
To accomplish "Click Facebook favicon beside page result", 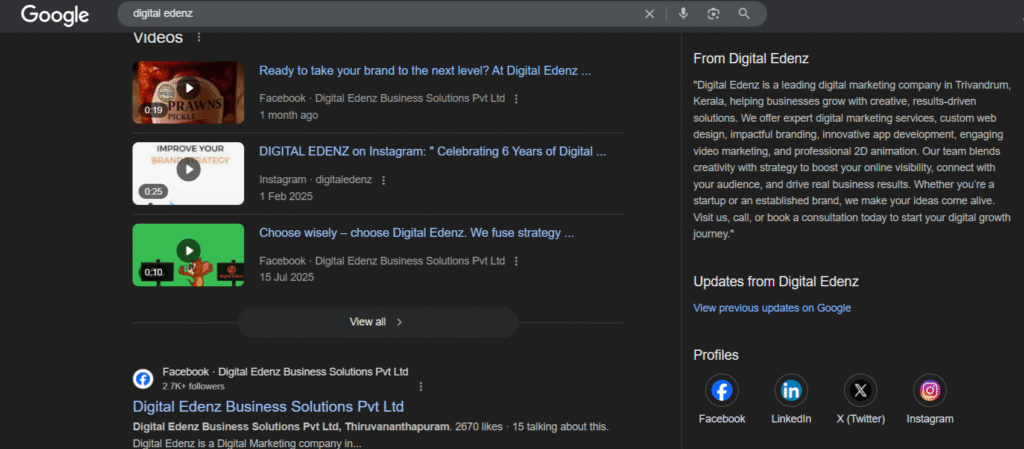I will [x=143, y=379].
